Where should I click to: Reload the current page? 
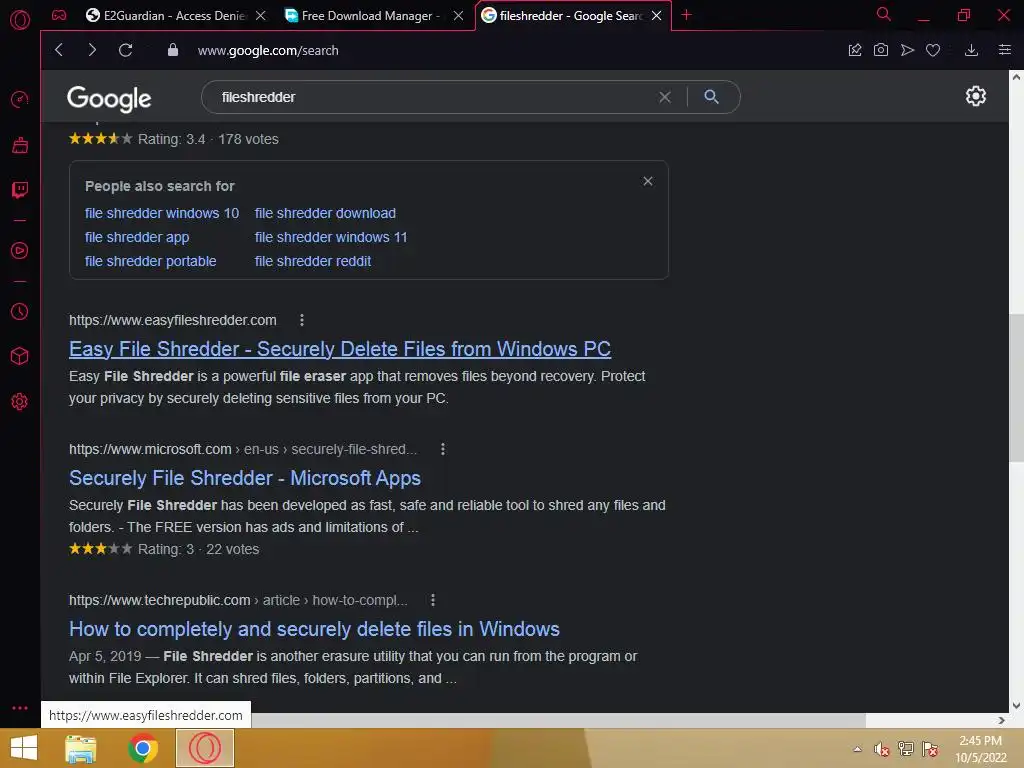coord(126,50)
